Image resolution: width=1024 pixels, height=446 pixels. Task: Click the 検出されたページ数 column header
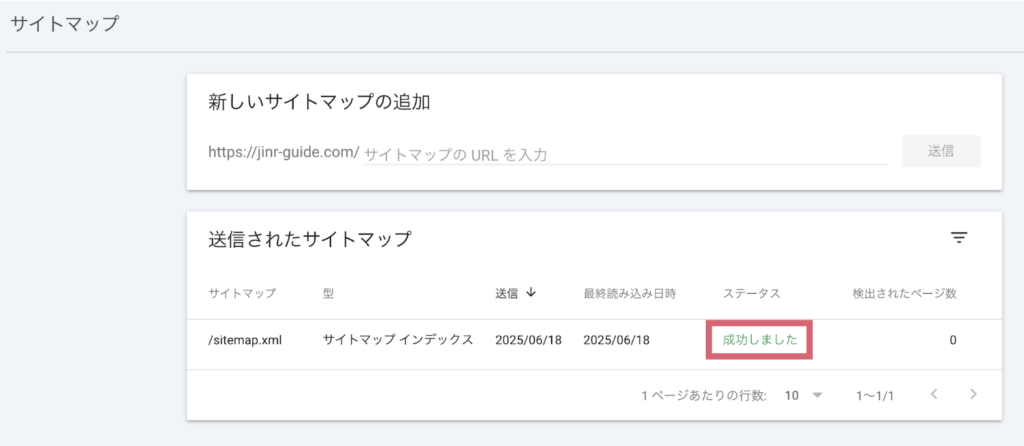(904, 293)
